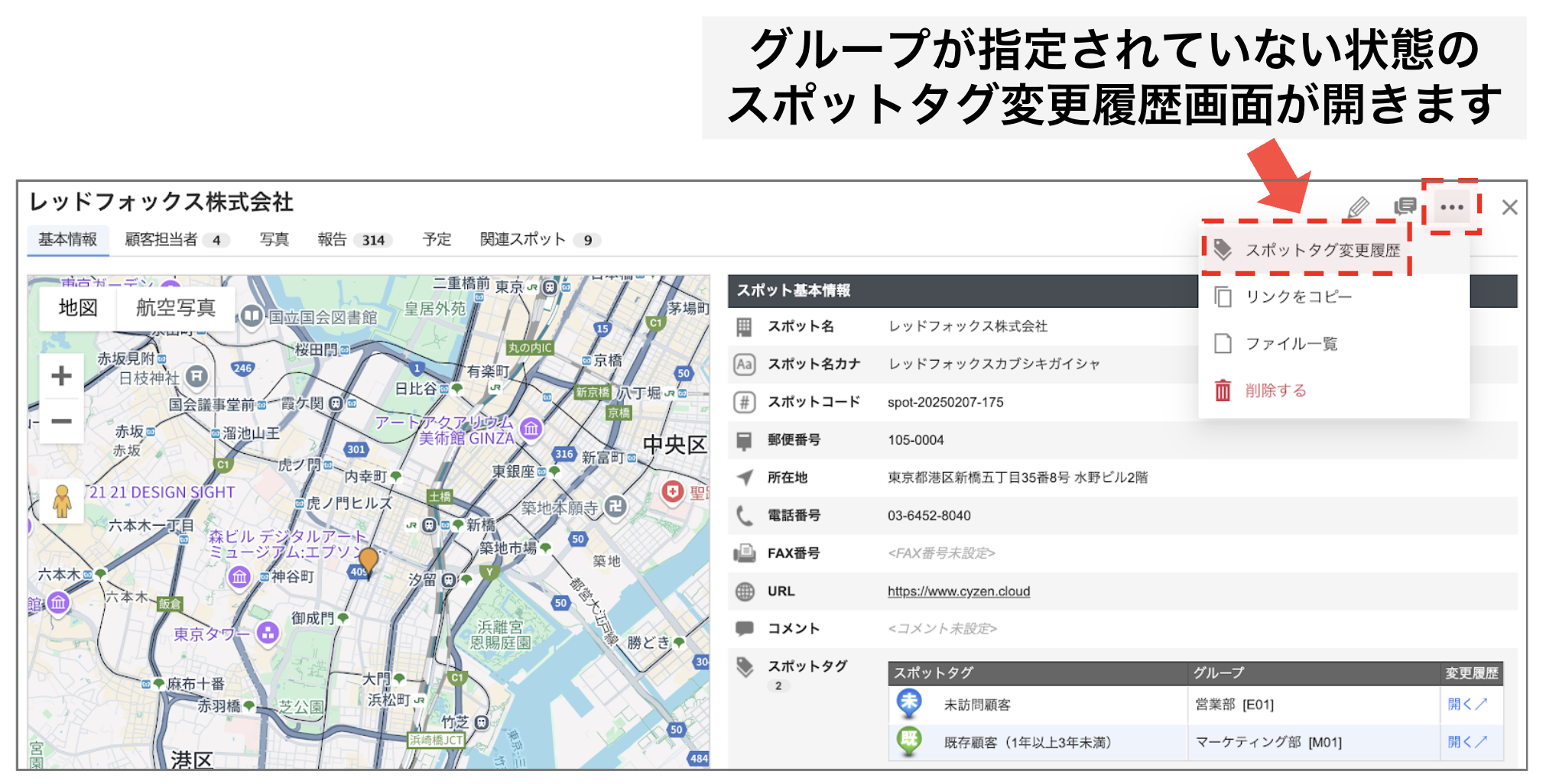Open the three-dots more menu
Screen dimensions: 1546x784
(x=1451, y=207)
